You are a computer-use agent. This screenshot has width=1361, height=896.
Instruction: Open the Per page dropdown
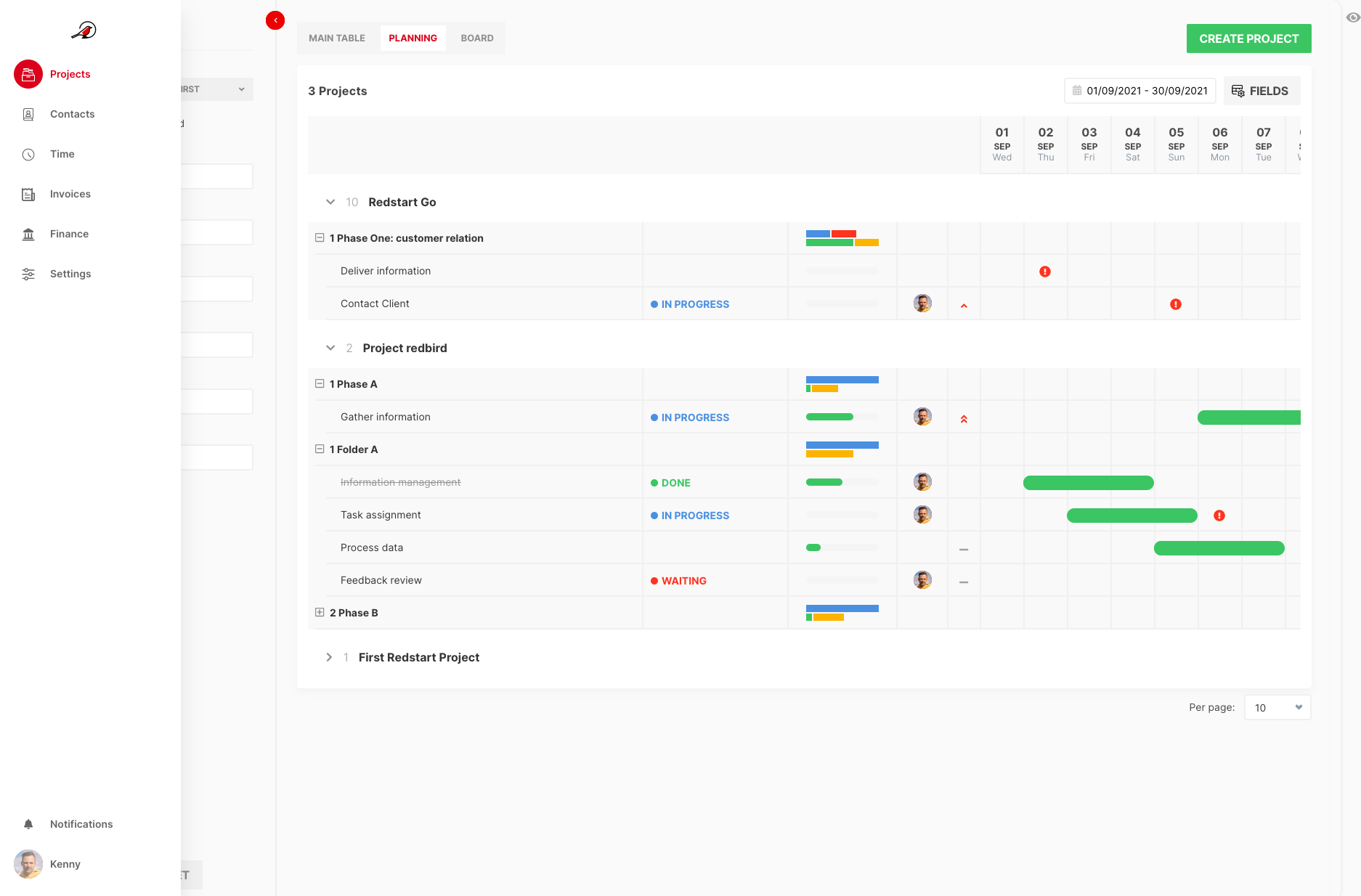pyautogui.click(x=1277, y=707)
